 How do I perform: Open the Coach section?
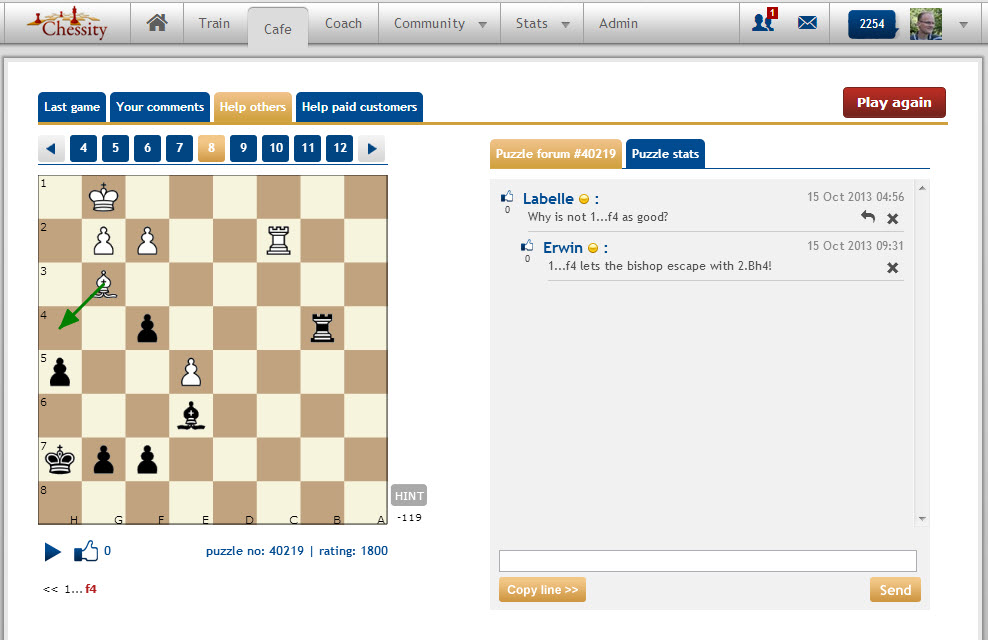coord(343,23)
